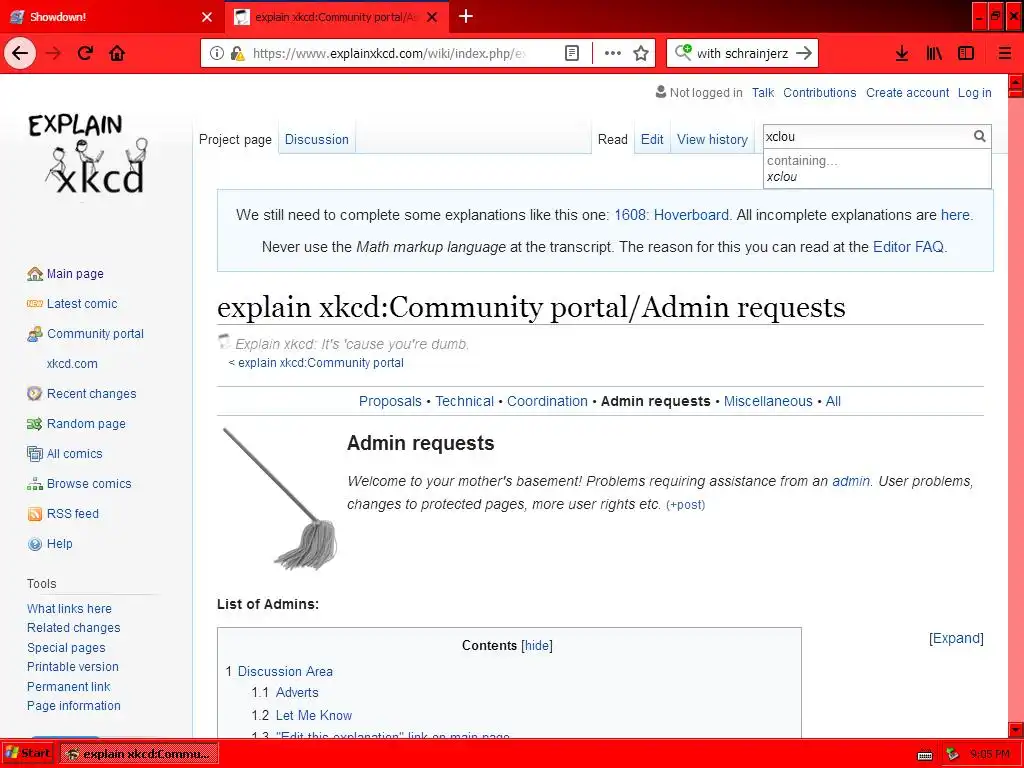Open Latest comic in the sidebar
Screen dimensions: 1024x768
[82, 304]
